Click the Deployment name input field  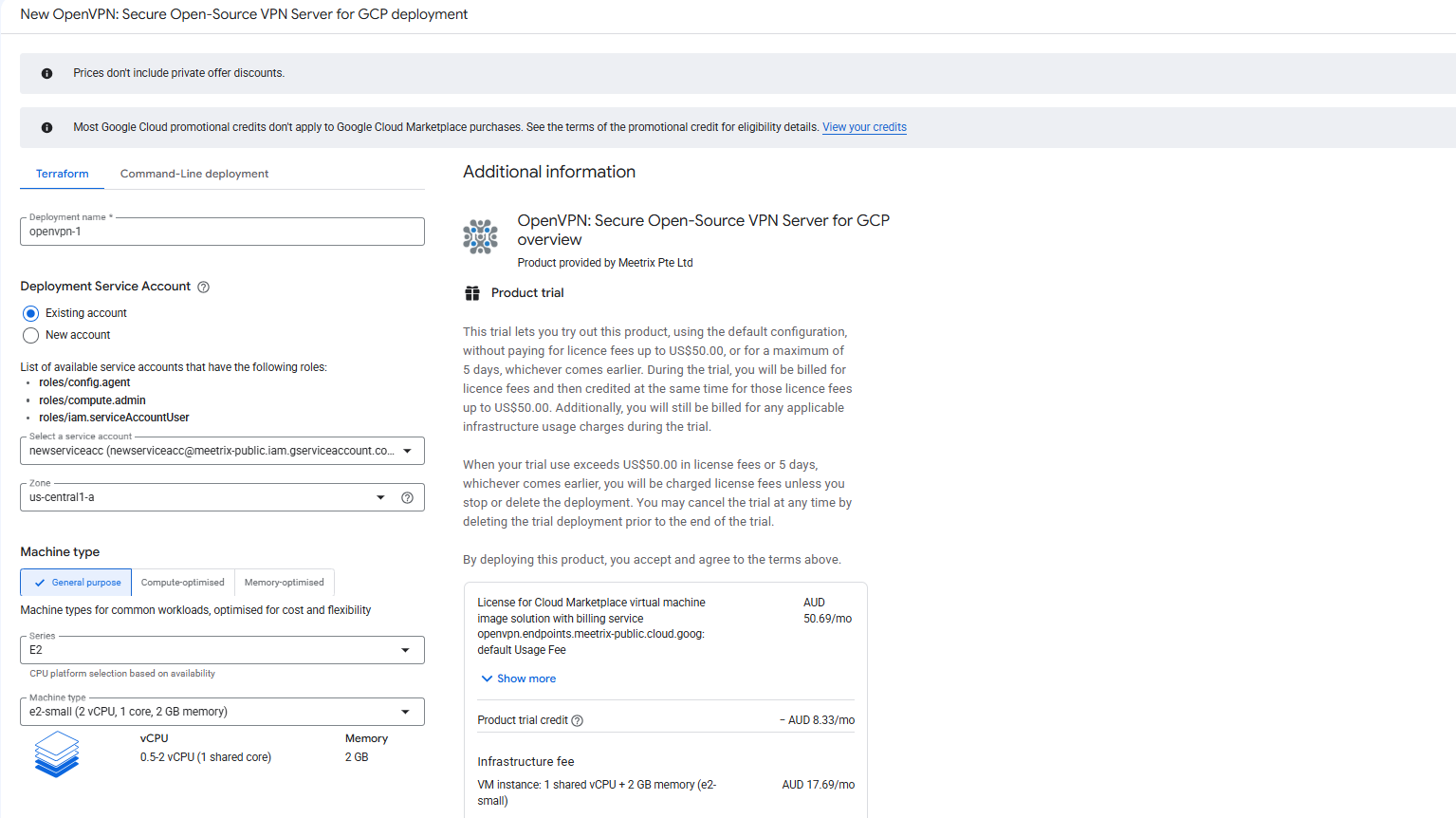(x=222, y=232)
